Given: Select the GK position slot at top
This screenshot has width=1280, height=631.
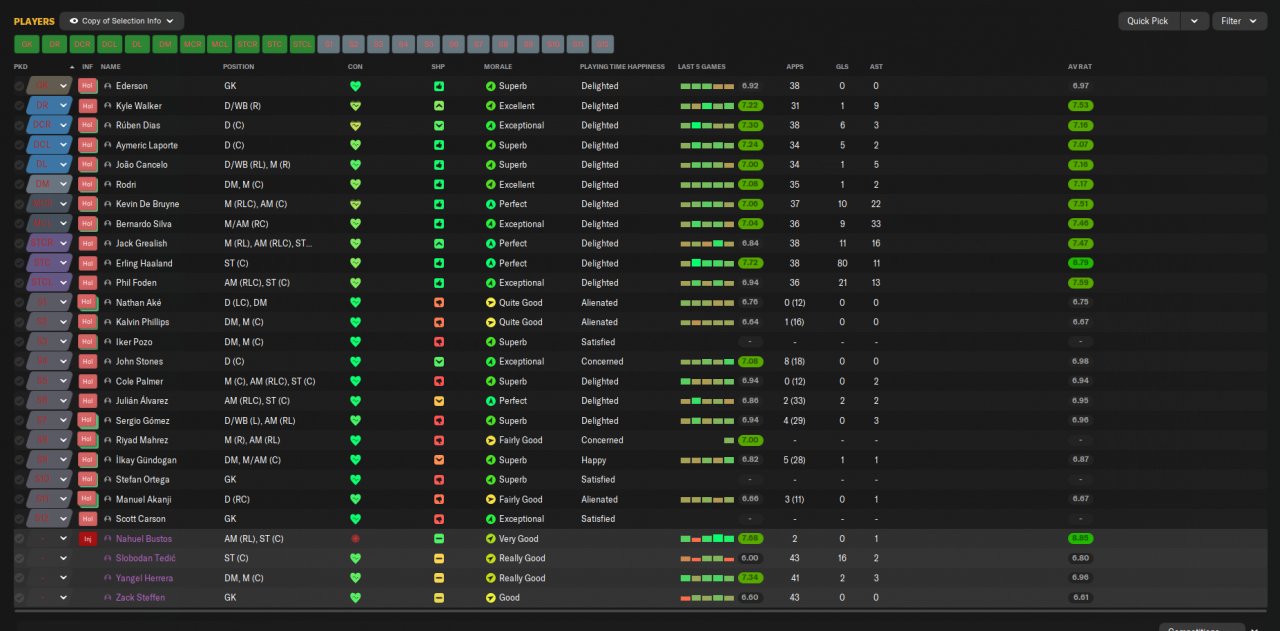Looking at the screenshot, I should pyautogui.click(x=26, y=44).
